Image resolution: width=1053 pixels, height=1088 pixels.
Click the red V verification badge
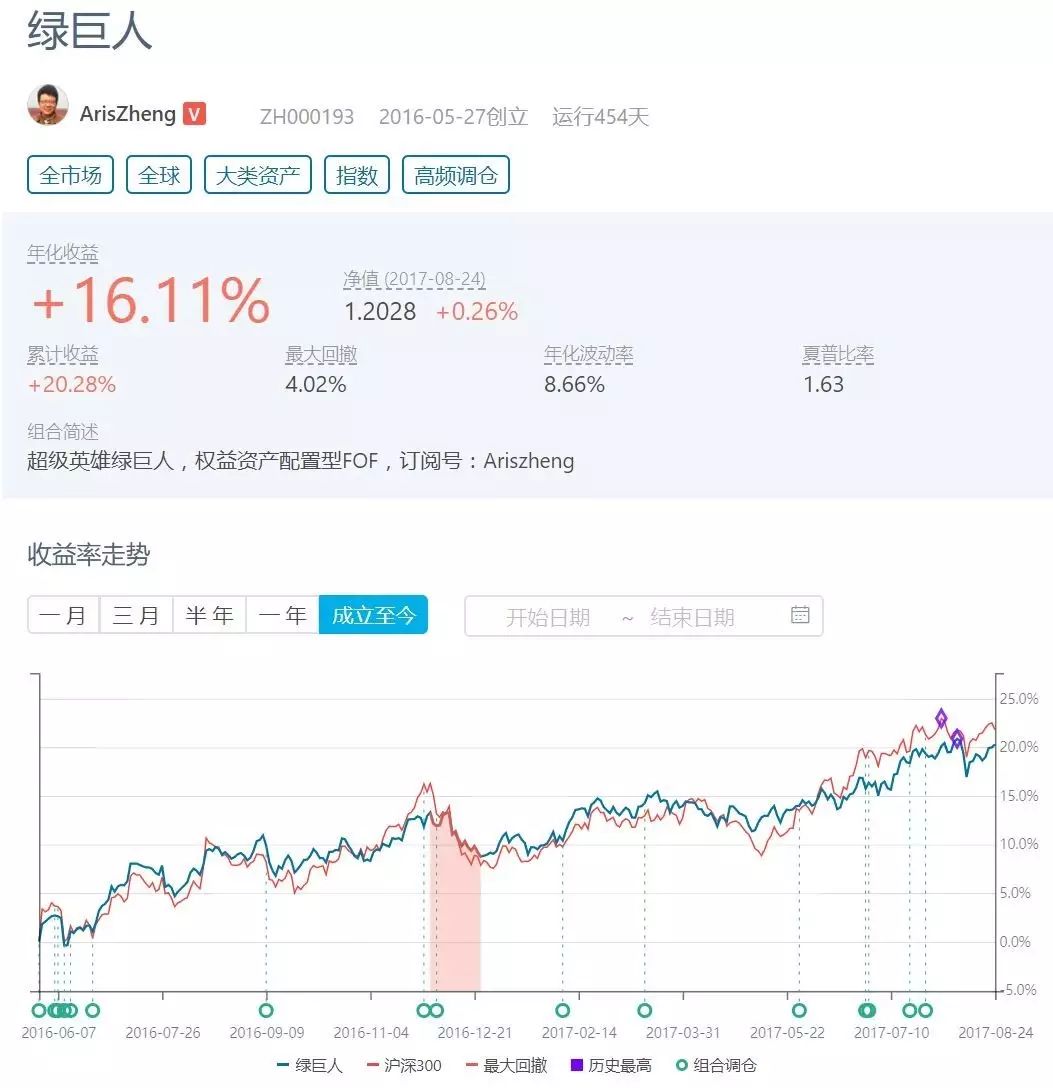point(194,114)
